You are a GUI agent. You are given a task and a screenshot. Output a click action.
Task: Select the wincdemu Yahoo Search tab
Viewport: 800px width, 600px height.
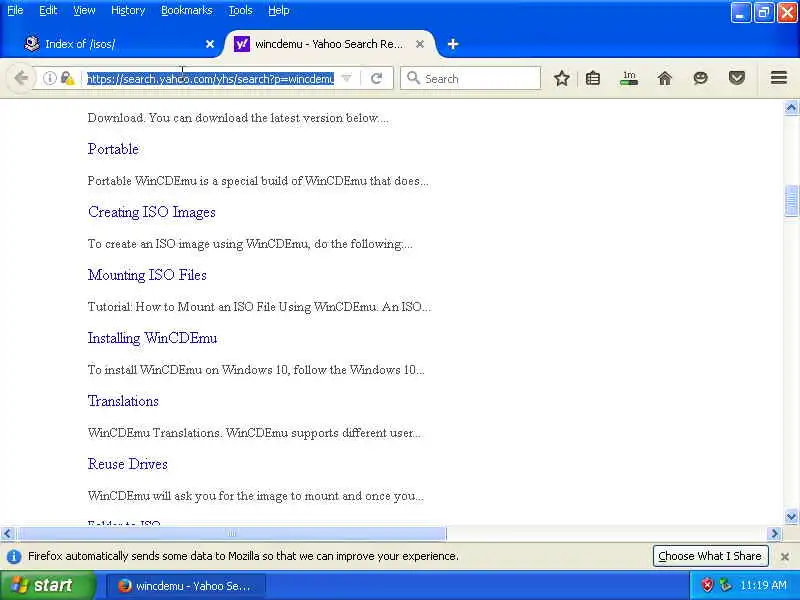(330, 44)
